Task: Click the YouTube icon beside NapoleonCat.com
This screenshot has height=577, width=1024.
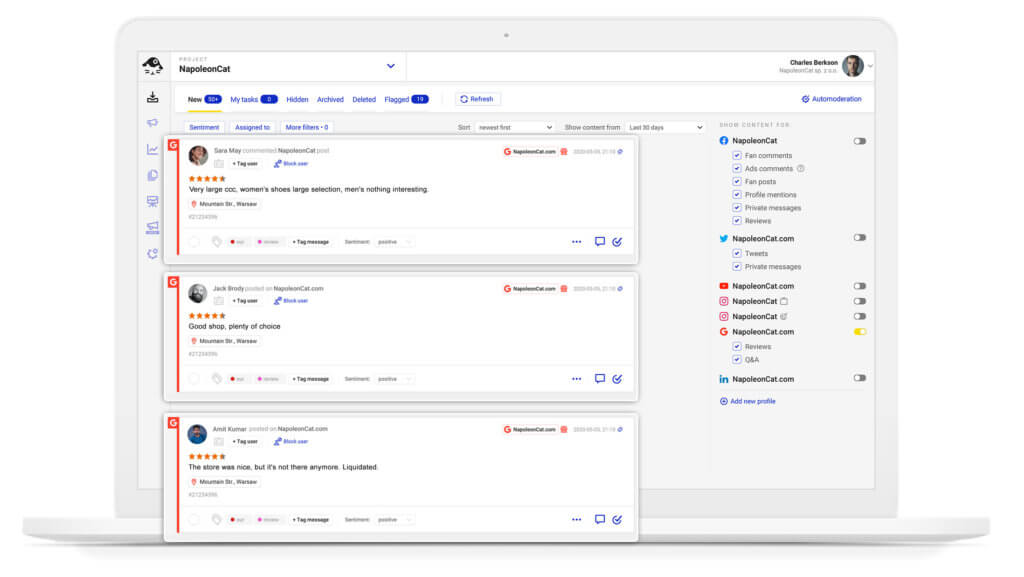Action: click(724, 286)
